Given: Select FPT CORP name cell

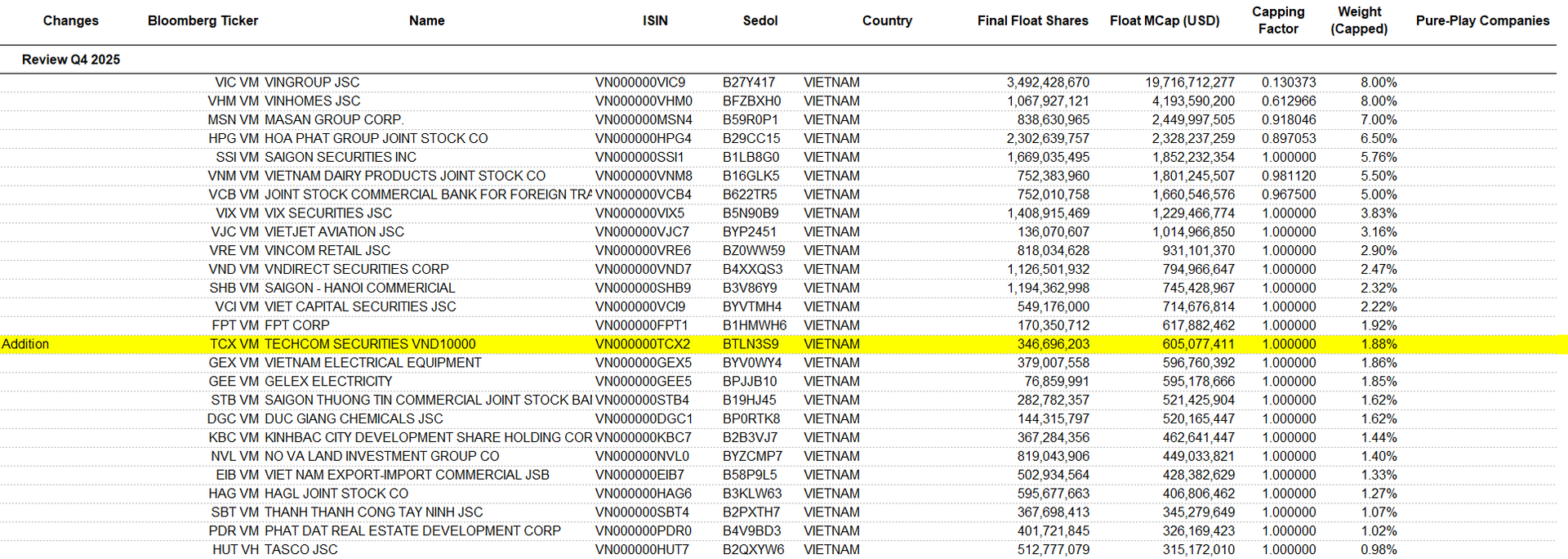Looking at the screenshot, I should click(x=297, y=325).
